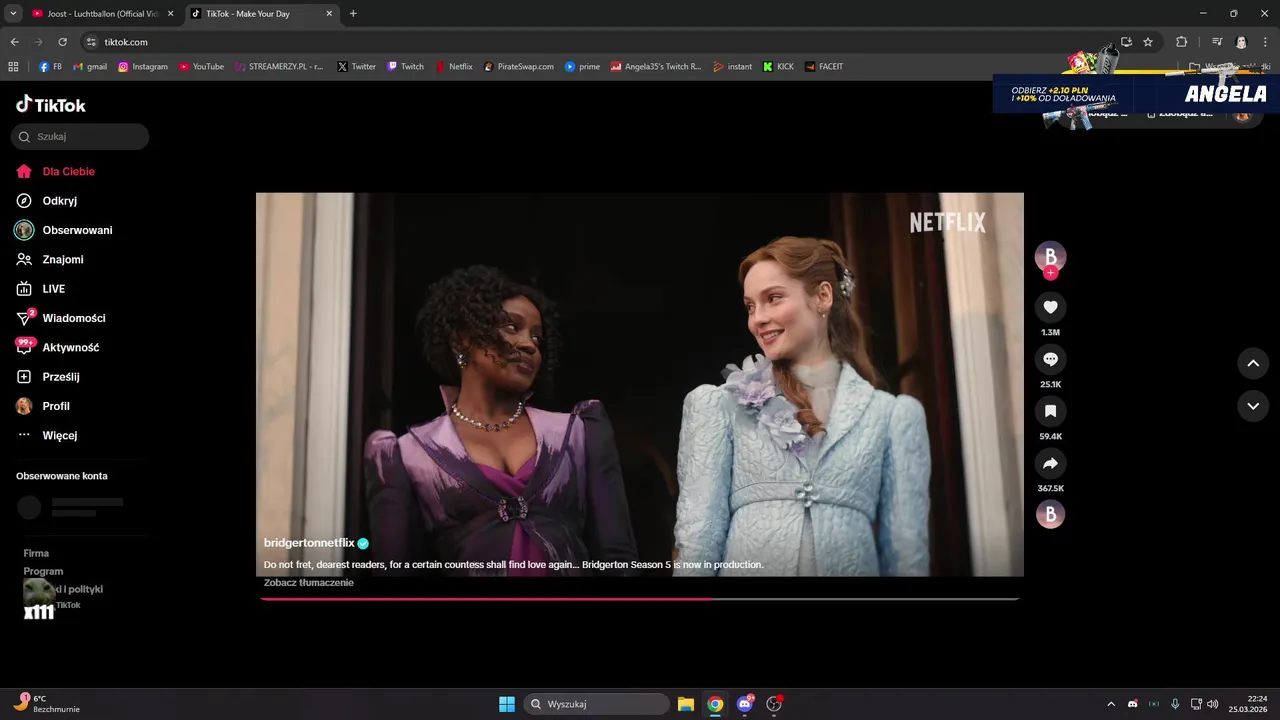Click the video to pause playback
1280x720 pixels.
click(x=640, y=385)
